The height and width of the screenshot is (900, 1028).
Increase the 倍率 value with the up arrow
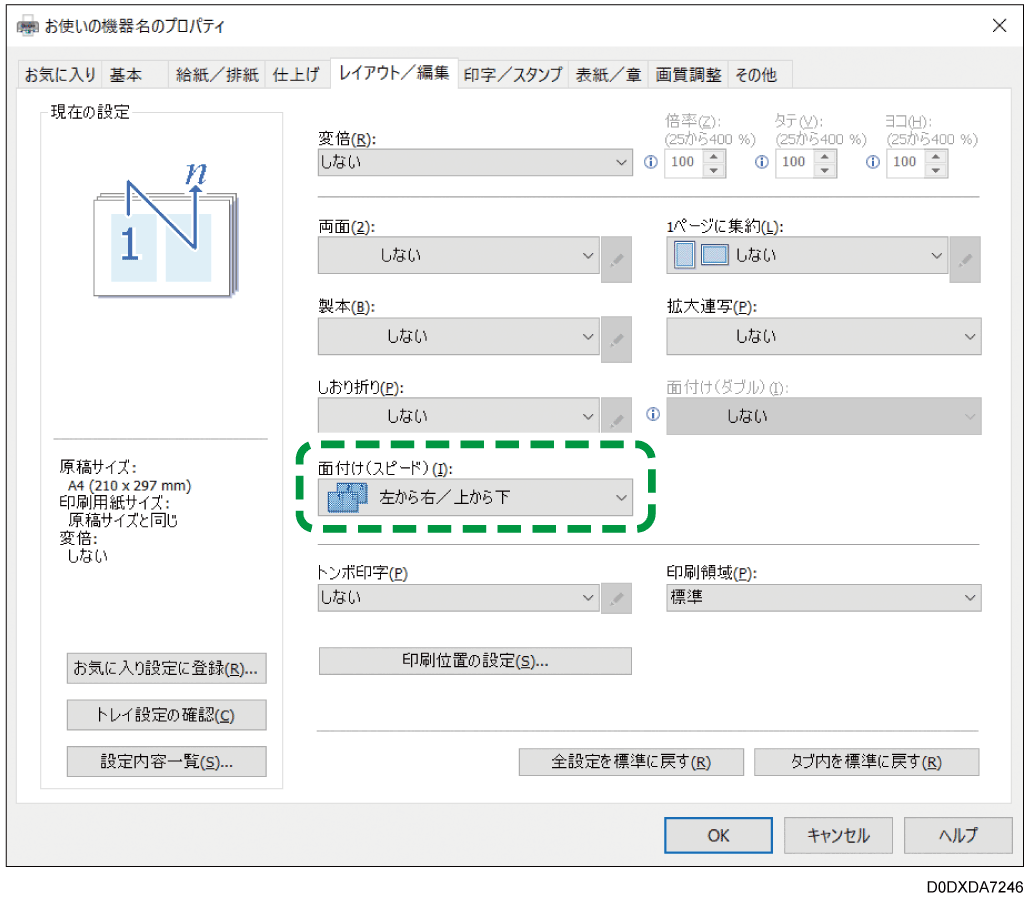tap(715, 156)
